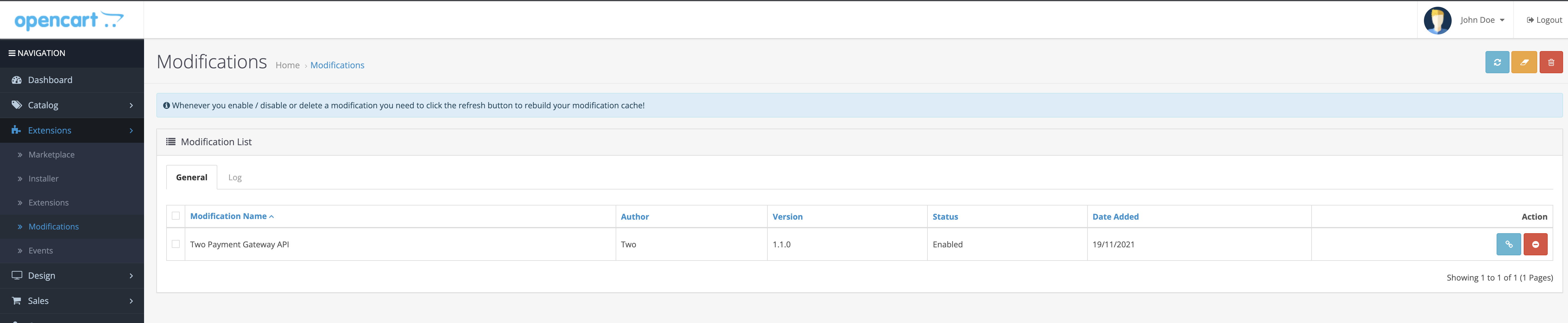This screenshot has height=323, width=1568.
Task: Switch to the General tab
Action: (x=192, y=177)
